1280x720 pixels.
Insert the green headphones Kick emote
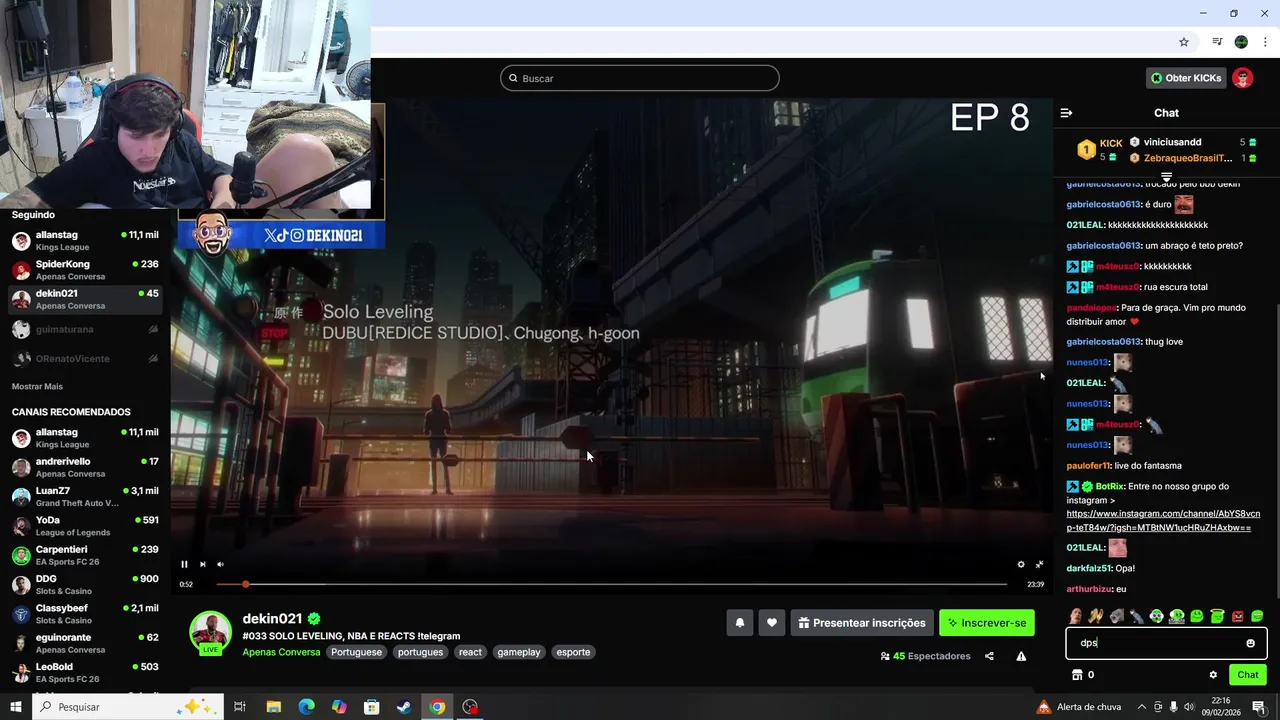[x=1176, y=616]
